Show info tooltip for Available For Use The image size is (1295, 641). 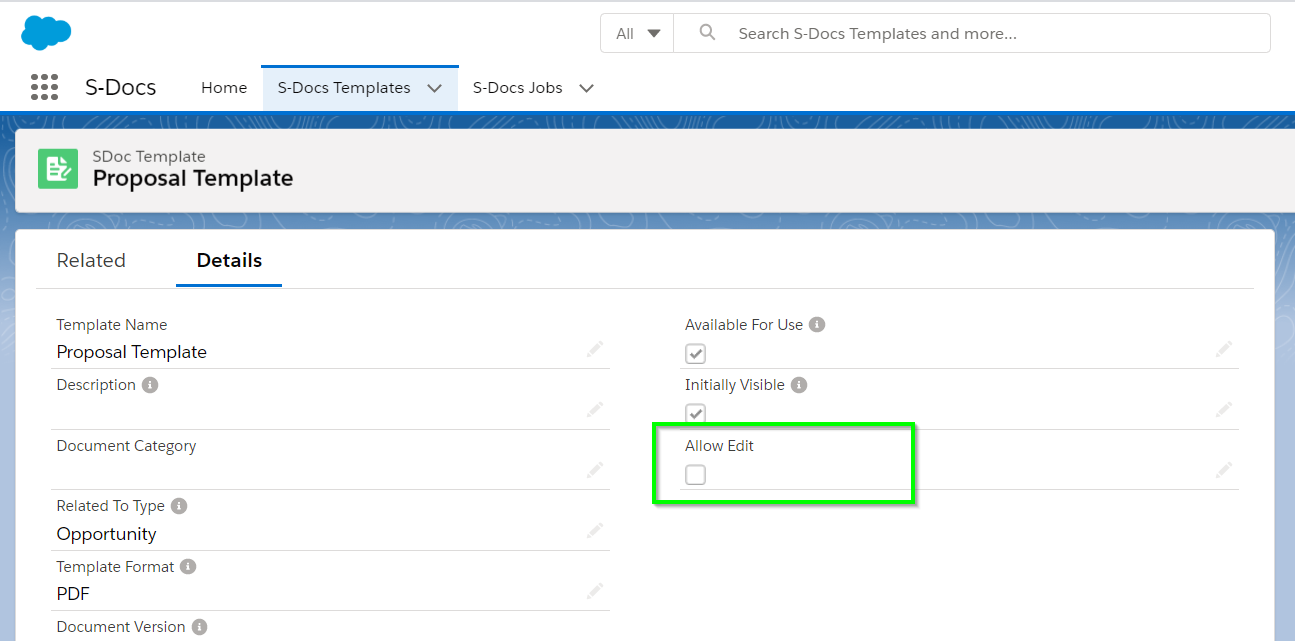[817, 325]
